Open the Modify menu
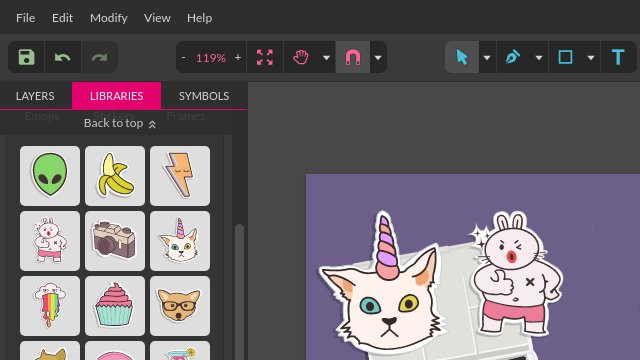 (109, 18)
